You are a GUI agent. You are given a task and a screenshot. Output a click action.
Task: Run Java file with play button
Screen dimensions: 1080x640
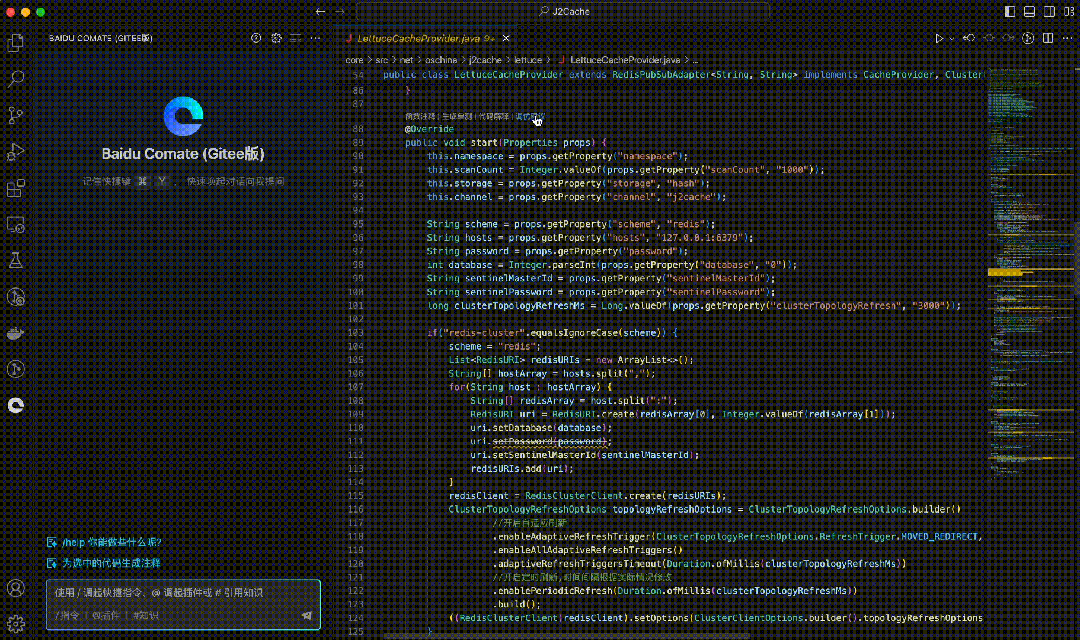pos(938,39)
